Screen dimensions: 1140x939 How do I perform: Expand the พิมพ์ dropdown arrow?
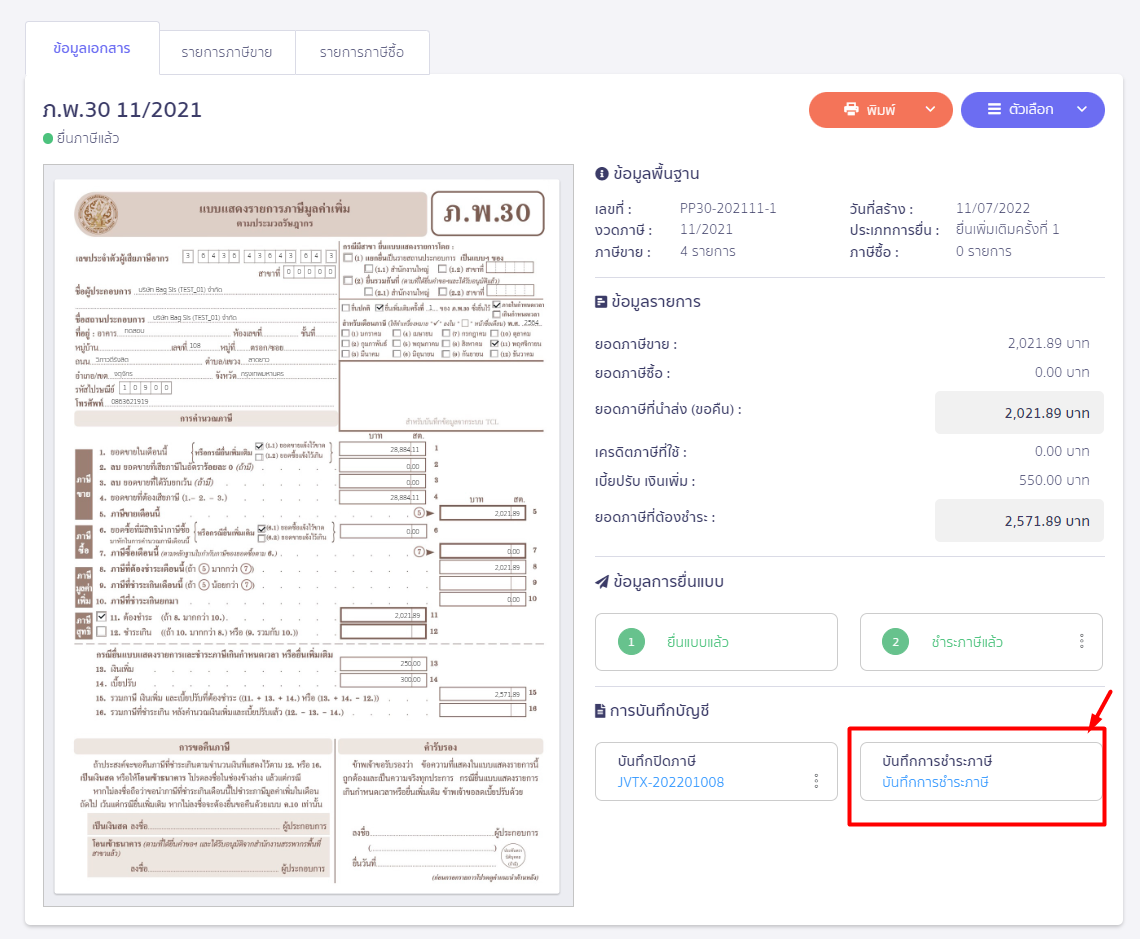930,110
